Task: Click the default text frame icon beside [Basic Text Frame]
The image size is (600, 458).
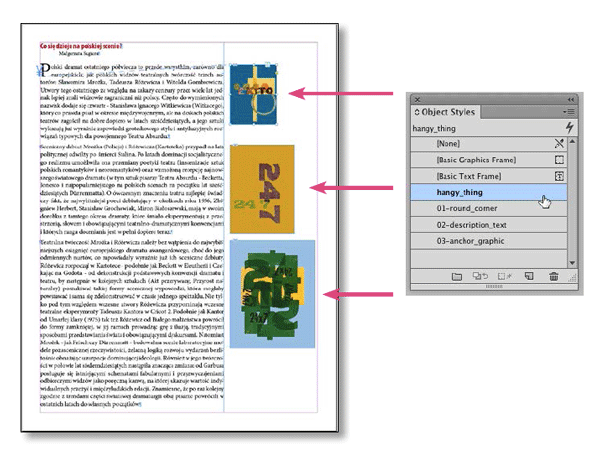Action: 559,176
